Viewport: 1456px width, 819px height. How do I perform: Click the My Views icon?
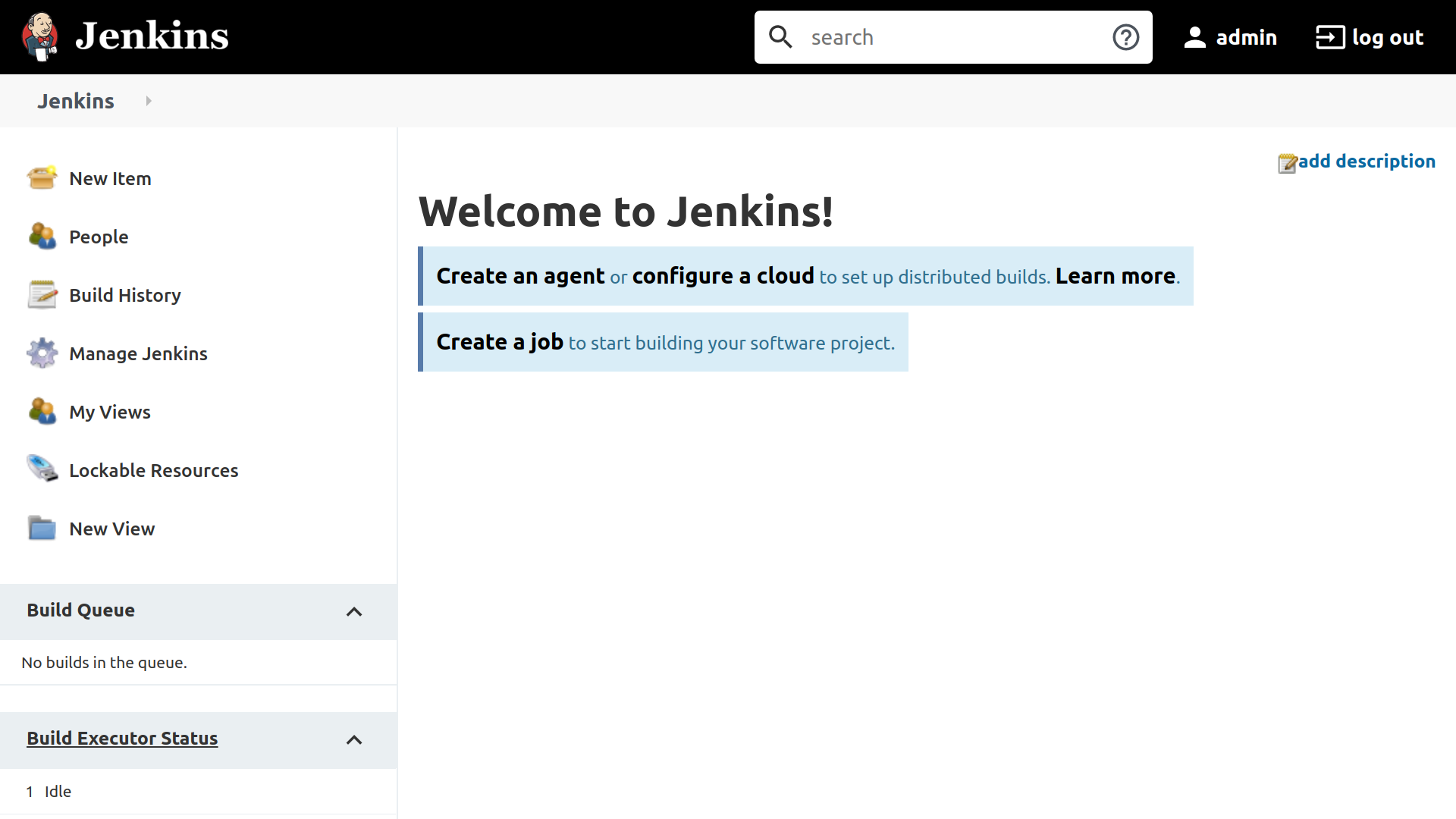click(x=42, y=412)
